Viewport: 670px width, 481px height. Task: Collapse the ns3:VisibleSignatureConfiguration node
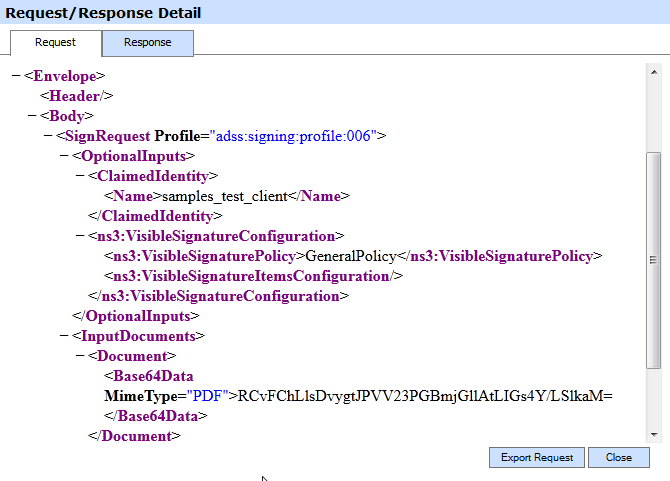pyautogui.click(x=79, y=236)
